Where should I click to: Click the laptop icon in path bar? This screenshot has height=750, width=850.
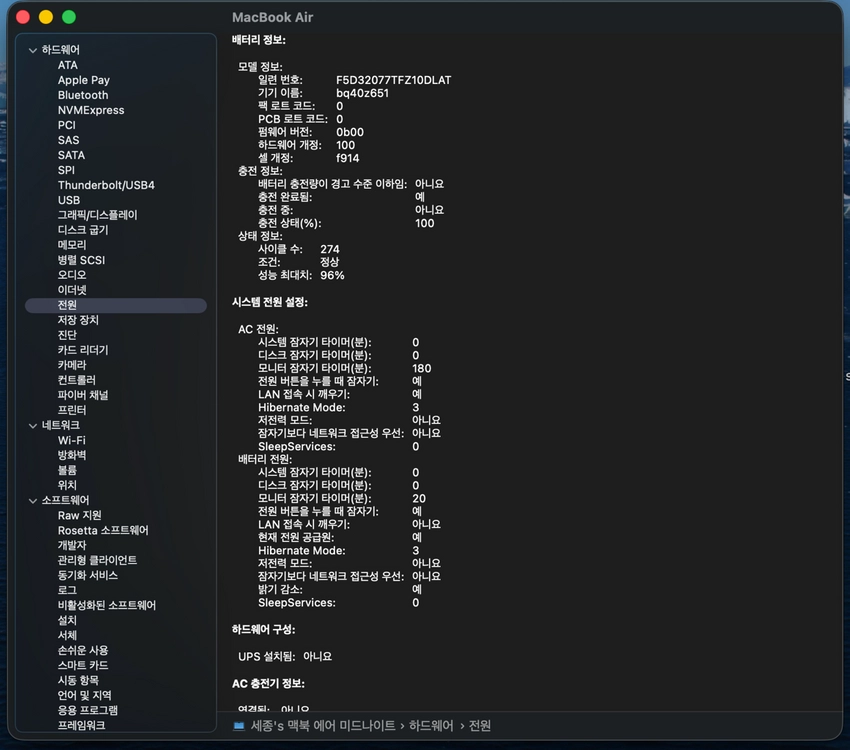(239, 726)
